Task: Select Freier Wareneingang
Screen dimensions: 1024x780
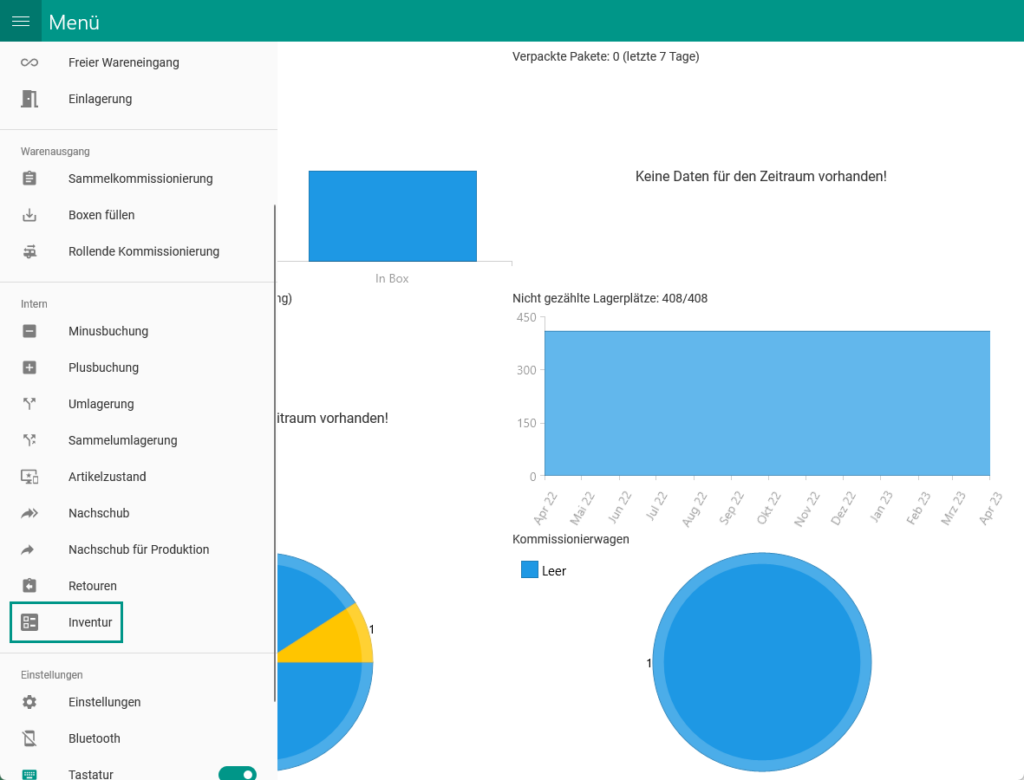Action: click(x=123, y=63)
